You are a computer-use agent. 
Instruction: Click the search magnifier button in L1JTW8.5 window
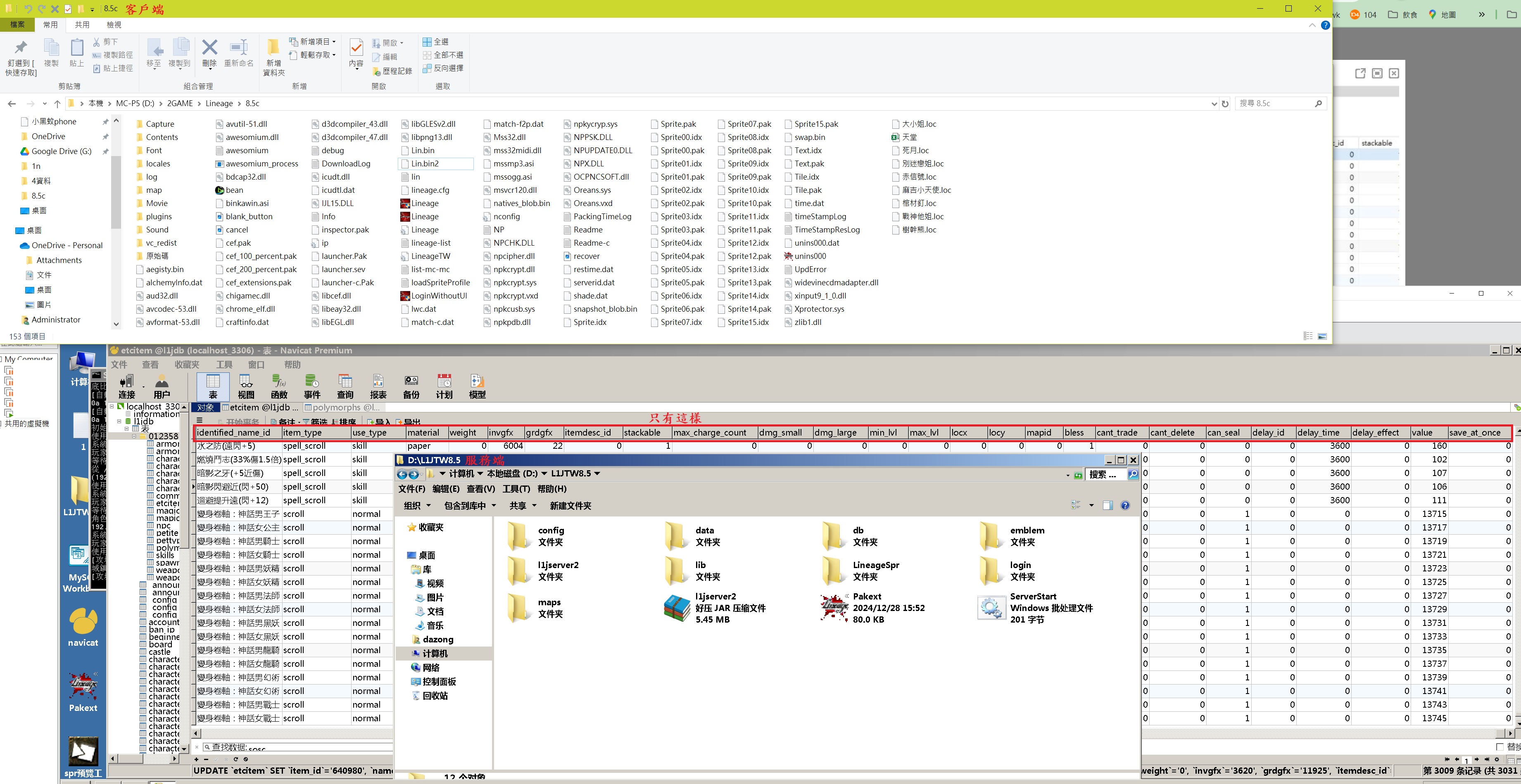coord(1133,474)
